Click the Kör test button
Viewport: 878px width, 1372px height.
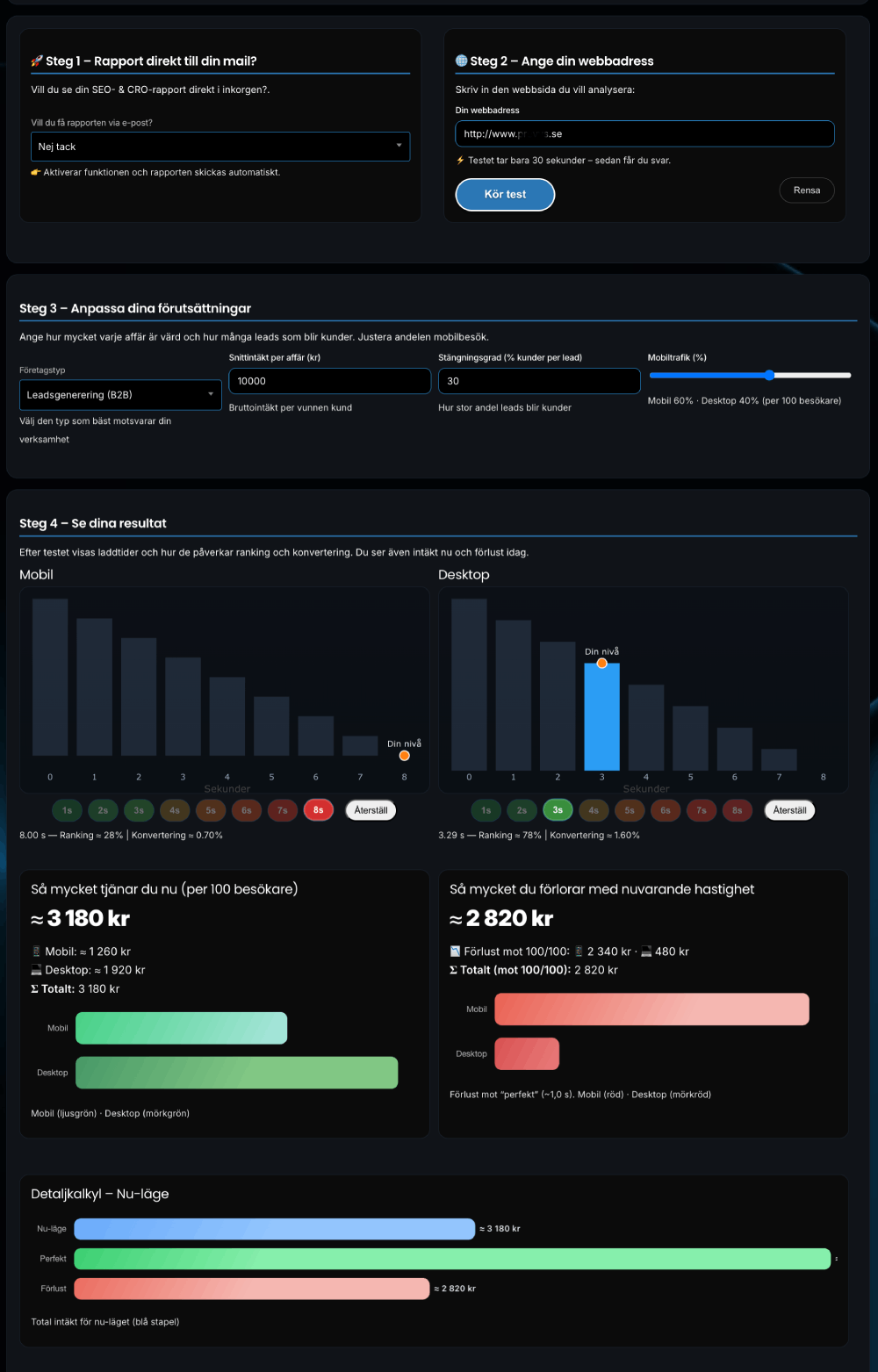pyautogui.click(x=505, y=195)
